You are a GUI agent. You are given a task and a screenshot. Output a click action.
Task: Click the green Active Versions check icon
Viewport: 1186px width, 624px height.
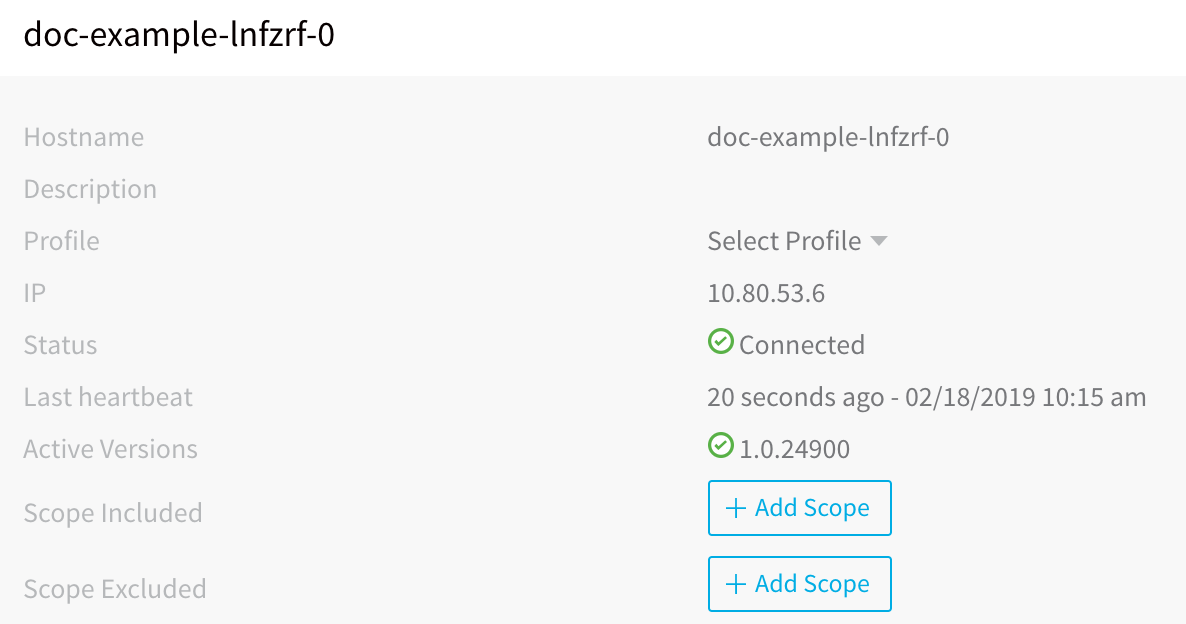(x=720, y=445)
